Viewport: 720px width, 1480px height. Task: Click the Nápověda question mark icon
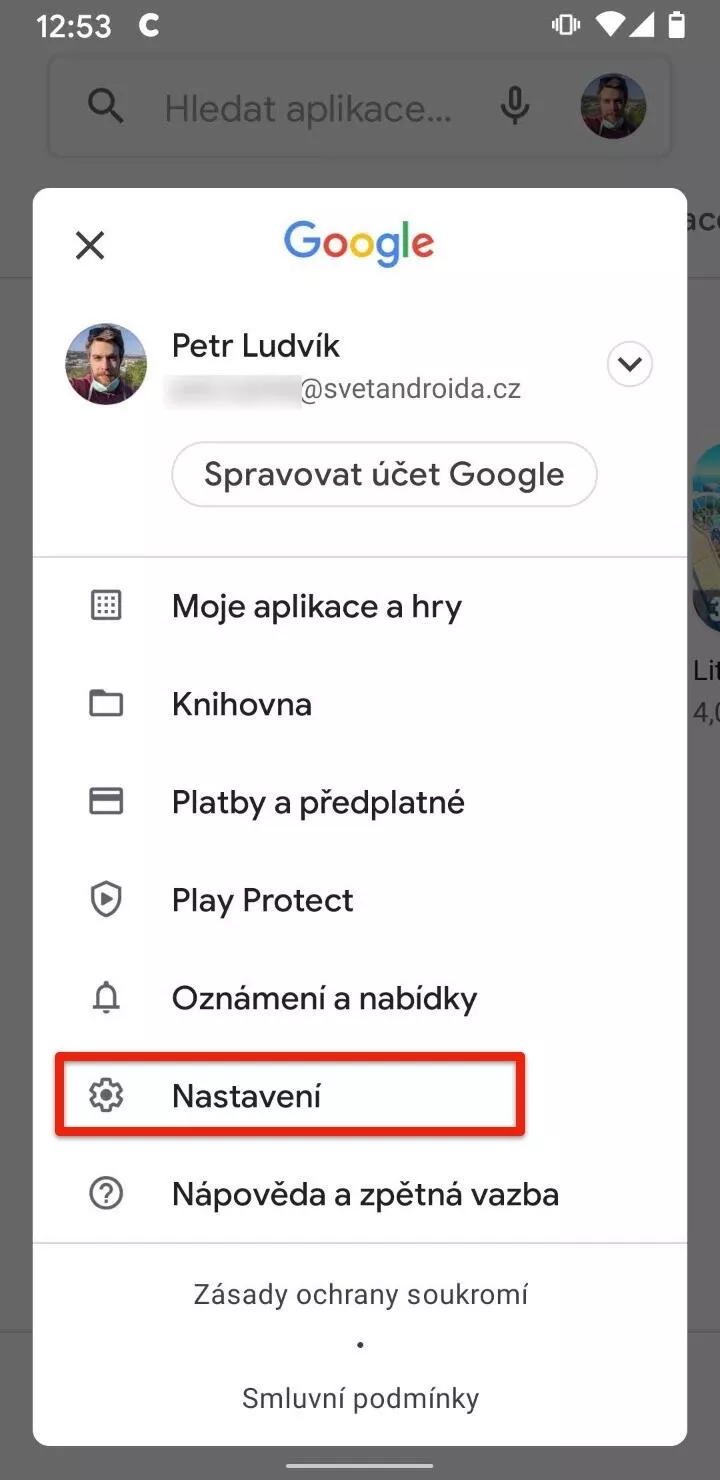pyautogui.click(x=106, y=1194)
